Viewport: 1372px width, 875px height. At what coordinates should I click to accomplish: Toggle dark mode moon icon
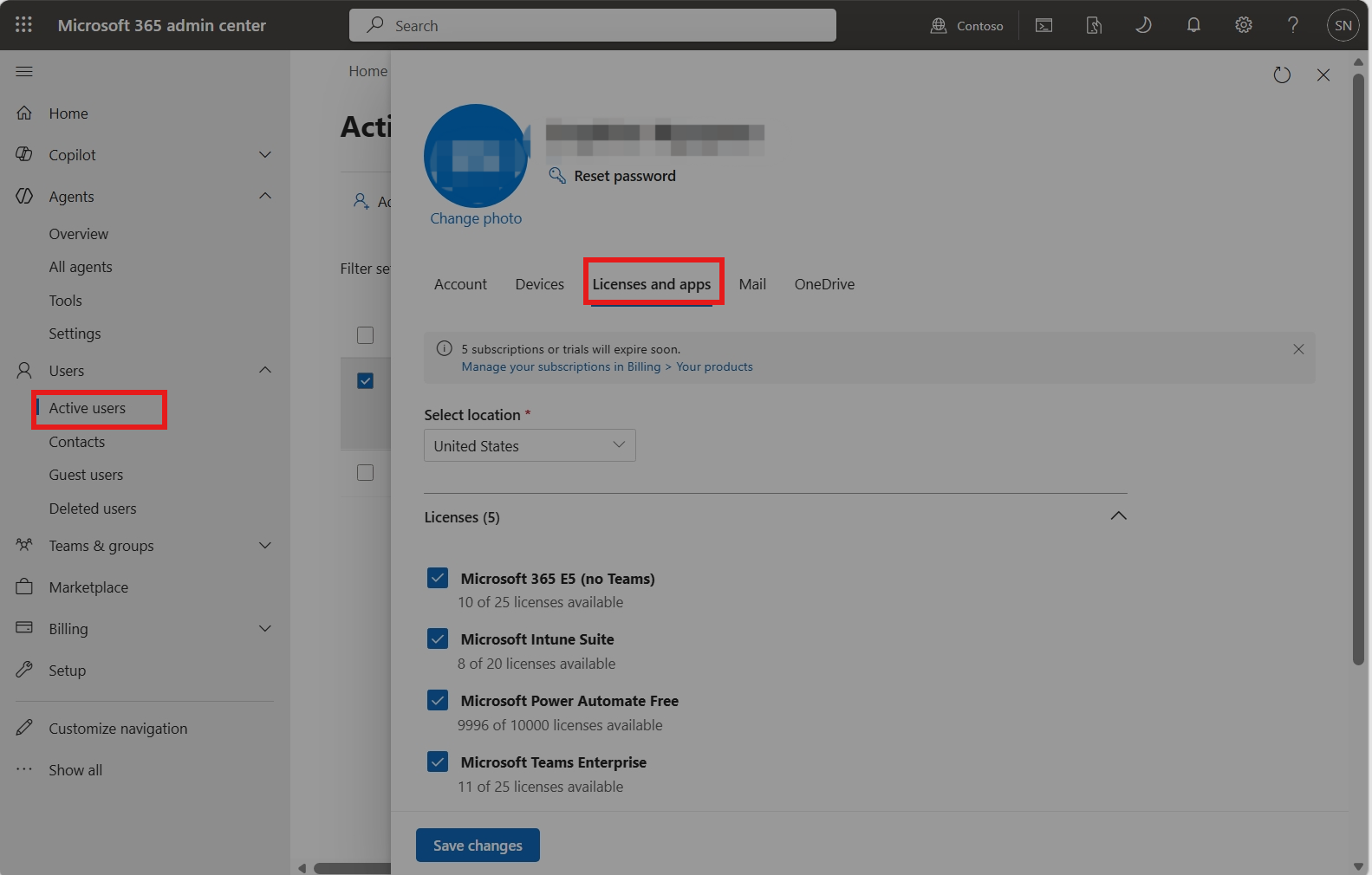click(1143, 25)
